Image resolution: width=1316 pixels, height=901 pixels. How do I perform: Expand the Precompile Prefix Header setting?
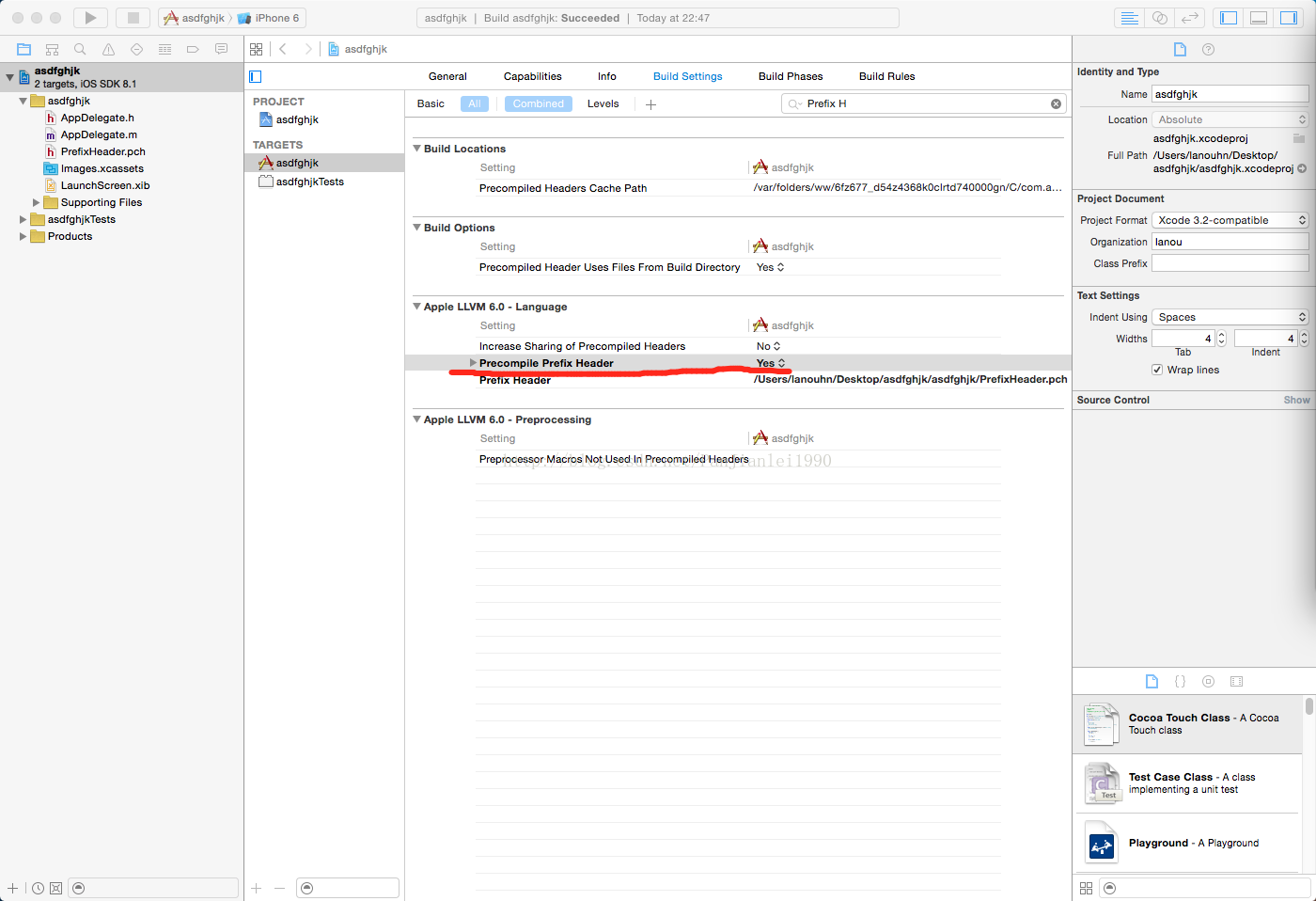pyautogui.click(x=473, y=363)
